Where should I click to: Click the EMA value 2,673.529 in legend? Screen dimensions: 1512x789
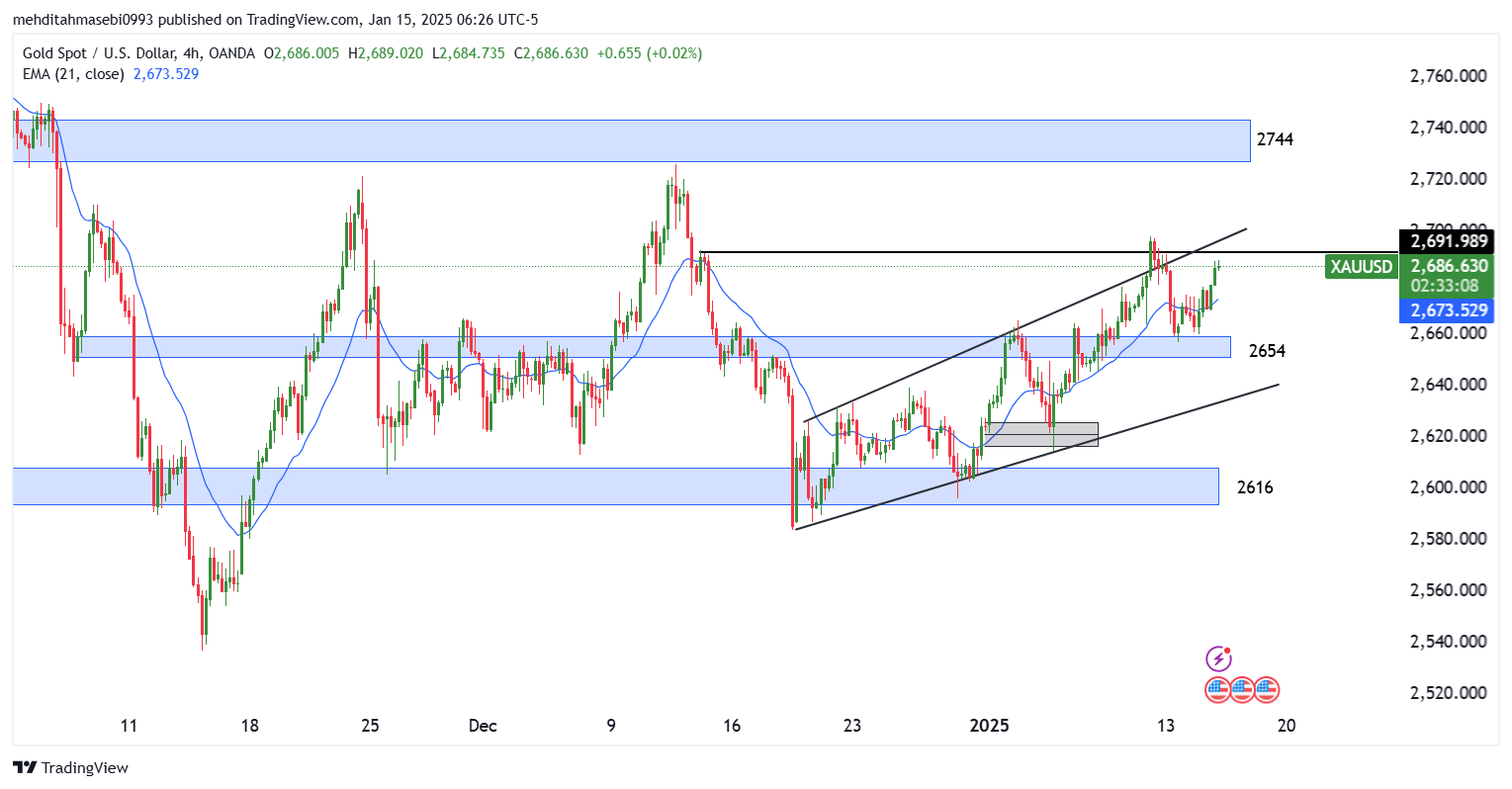166,74
